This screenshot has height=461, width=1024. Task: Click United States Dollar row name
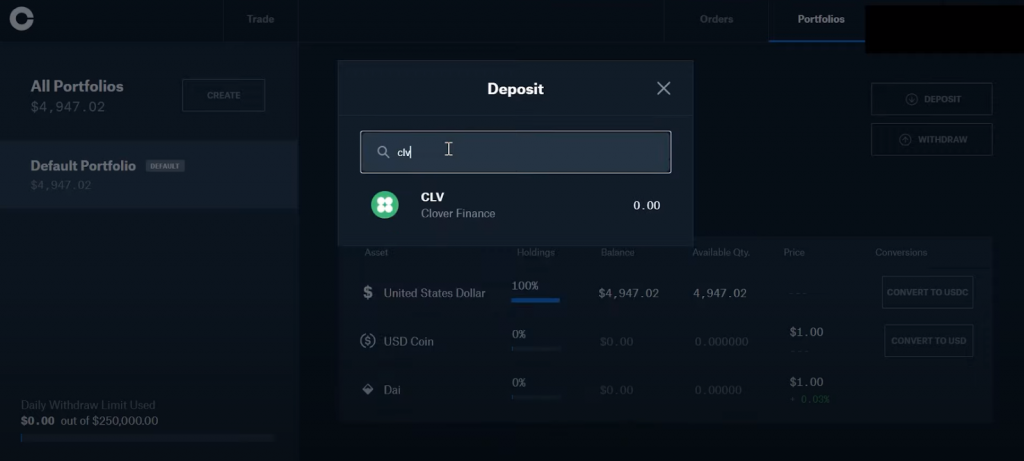(x=434, y=293)
